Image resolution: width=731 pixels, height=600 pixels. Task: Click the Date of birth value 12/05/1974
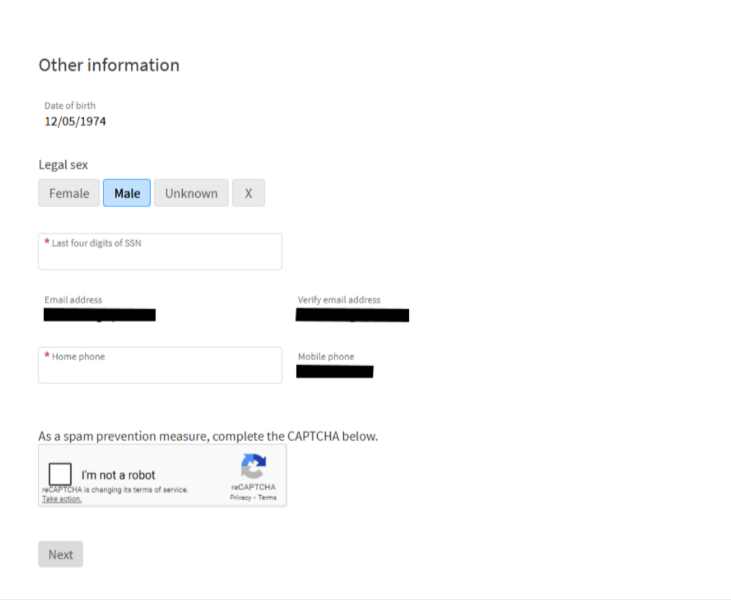[x=75, y=122]
